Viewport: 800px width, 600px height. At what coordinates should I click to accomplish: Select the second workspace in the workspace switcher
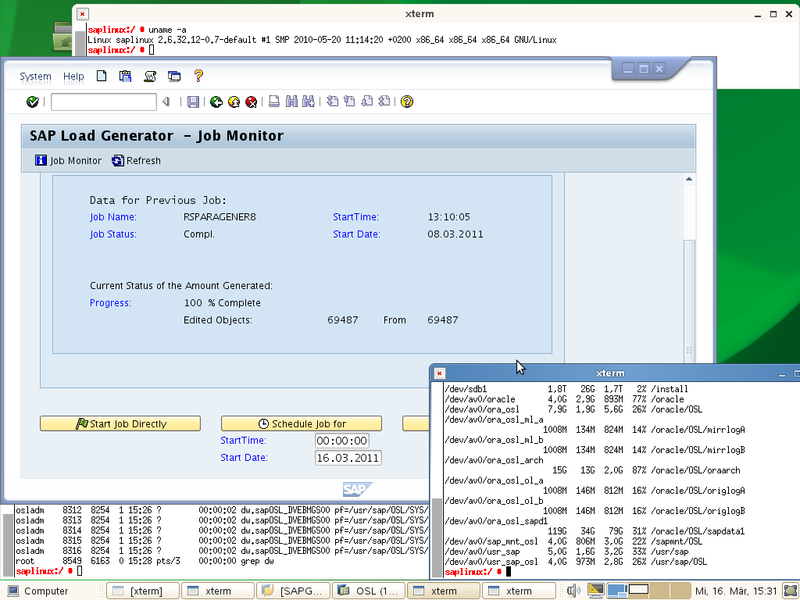point(638,590)
